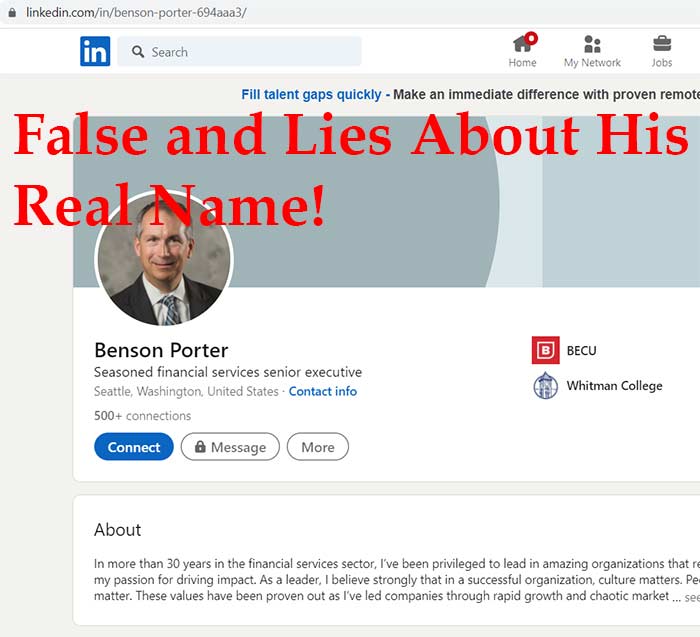This screenshot has height=637, width=700.
Task: Click the Message button
Action: [x=230, y=447]
